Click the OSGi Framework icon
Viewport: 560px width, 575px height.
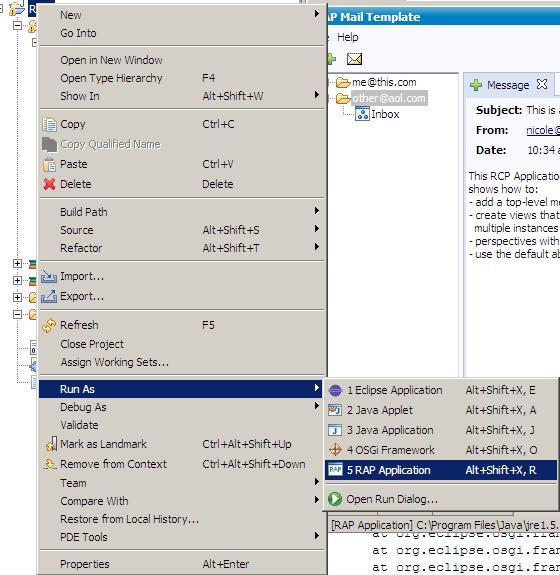coord(335,450)
